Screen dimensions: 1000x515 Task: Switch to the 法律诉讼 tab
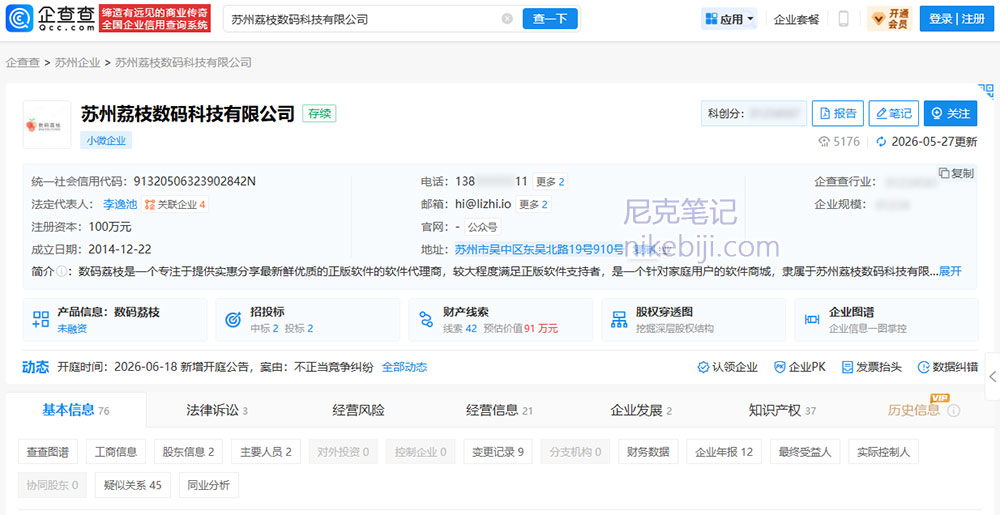[x=217, y=410]
